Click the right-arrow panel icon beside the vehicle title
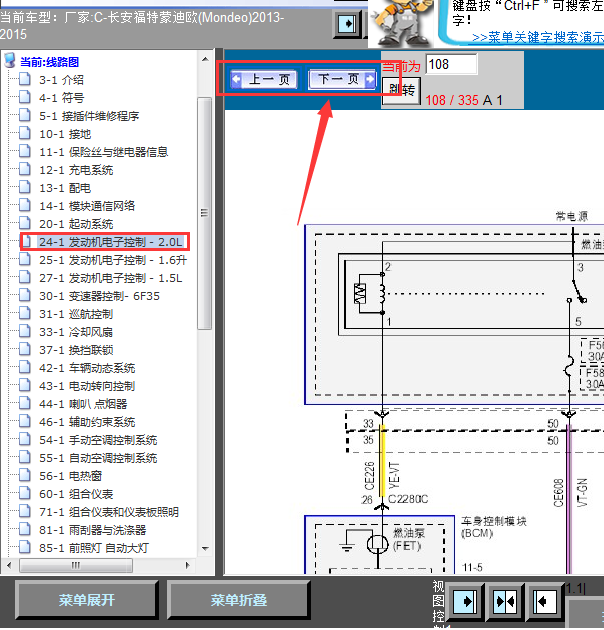The image size is (604, 630). point(347,24)
